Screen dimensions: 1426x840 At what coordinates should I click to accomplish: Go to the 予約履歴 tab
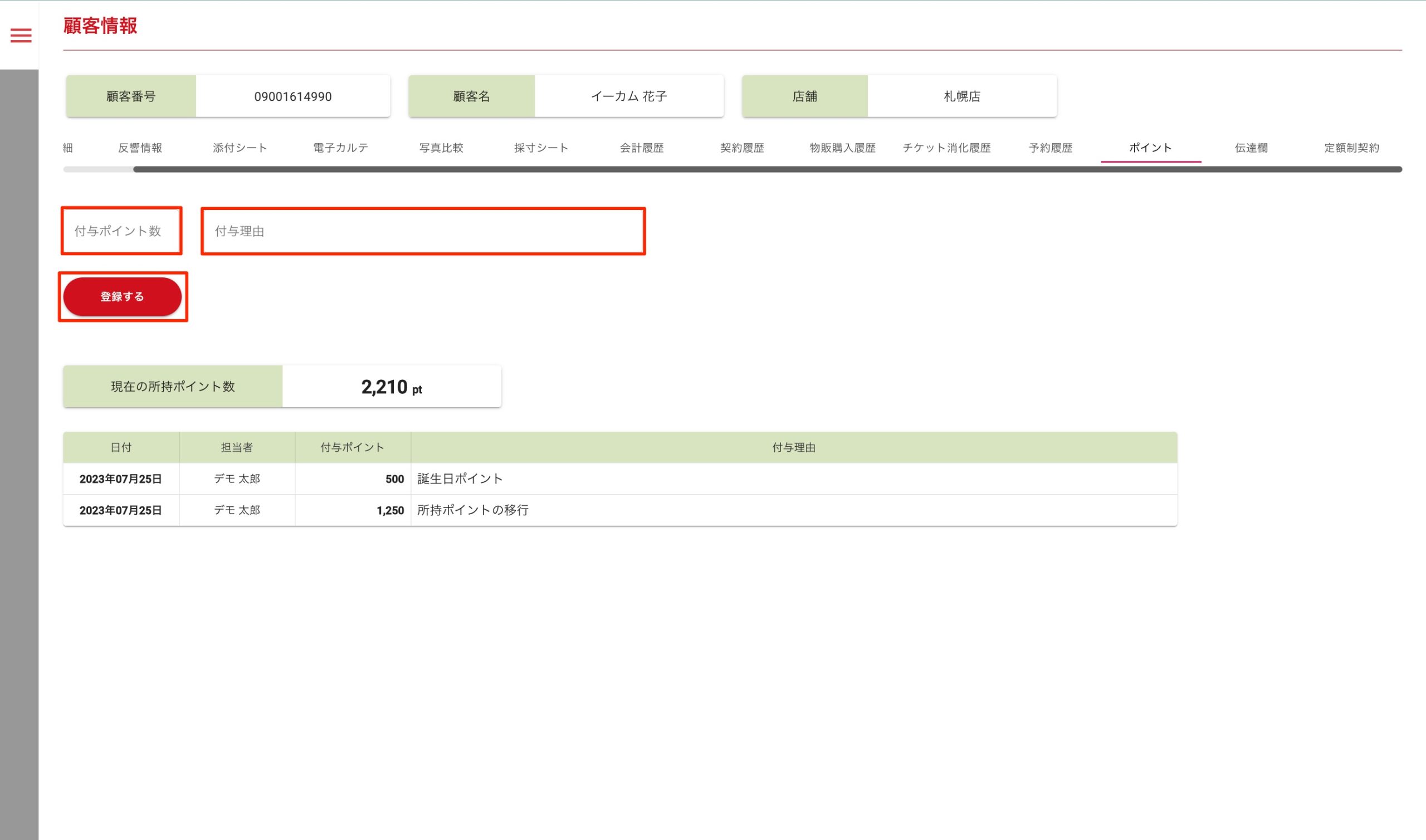coord(1050,148)
